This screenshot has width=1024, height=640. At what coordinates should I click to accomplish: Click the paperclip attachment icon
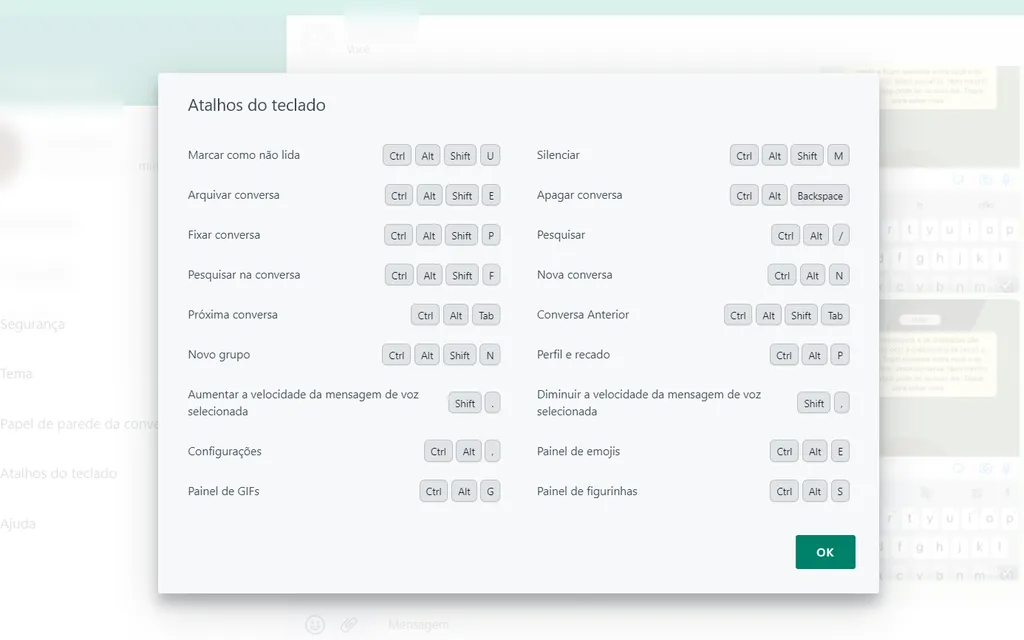[349, 624]
